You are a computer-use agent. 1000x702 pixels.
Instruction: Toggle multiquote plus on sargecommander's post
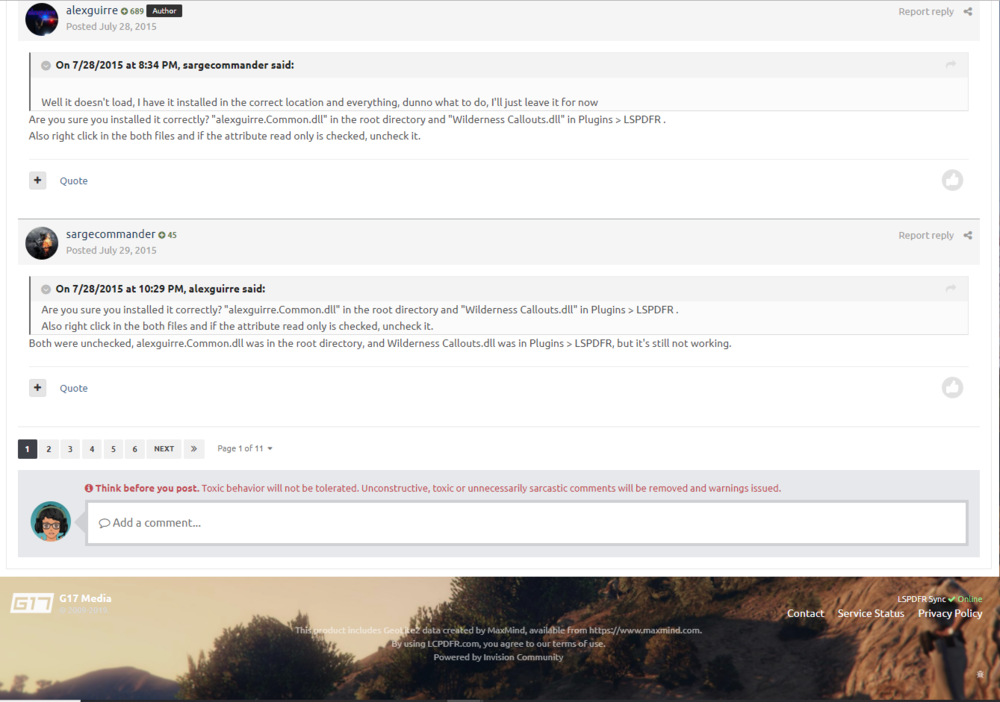click(38, 388)
